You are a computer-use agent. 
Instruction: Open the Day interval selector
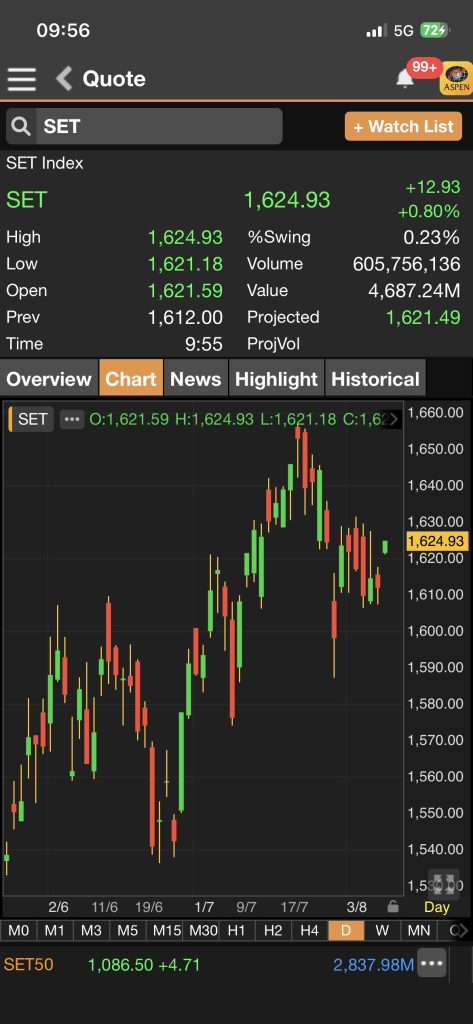click(436, 906)
